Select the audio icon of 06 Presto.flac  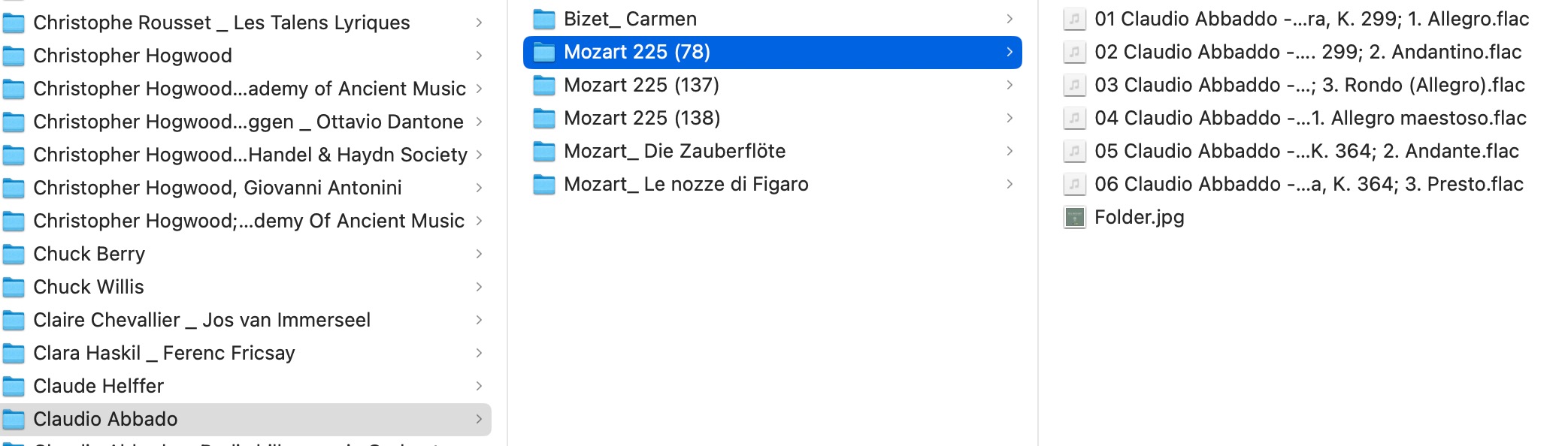click(x=1074, y=184)
